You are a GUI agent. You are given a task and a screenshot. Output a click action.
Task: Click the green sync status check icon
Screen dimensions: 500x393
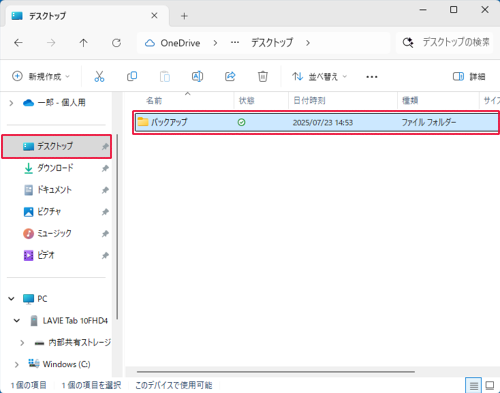click(241, 122)
